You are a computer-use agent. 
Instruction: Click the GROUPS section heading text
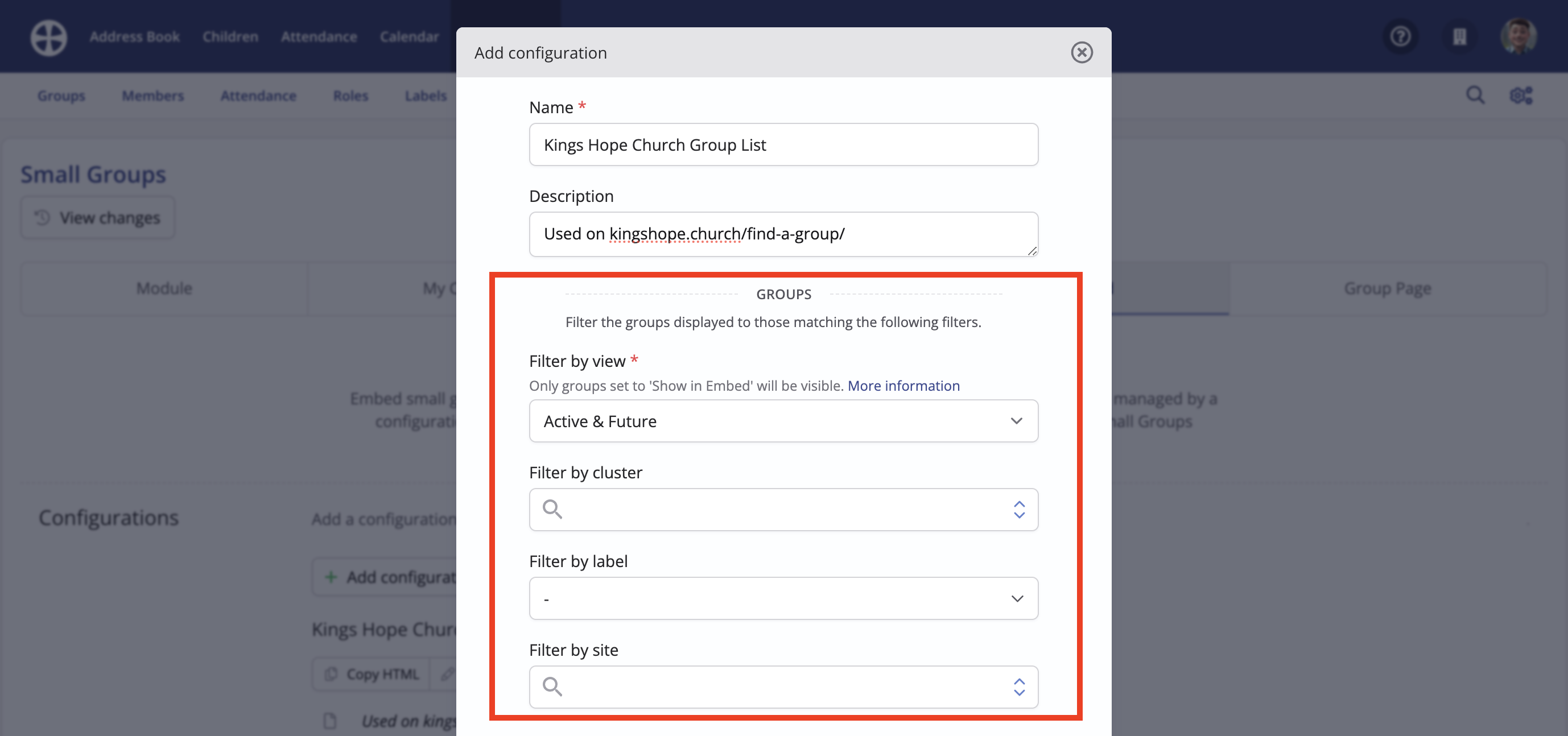[x=783, y=294]
